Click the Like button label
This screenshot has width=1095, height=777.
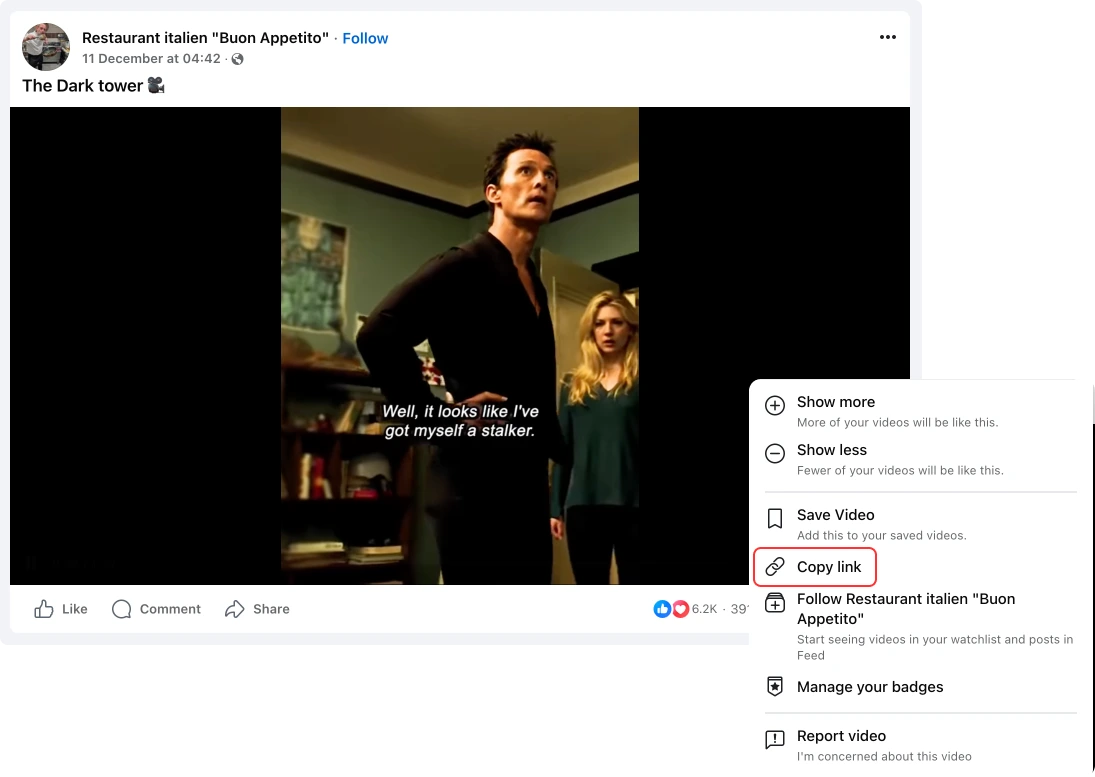click(75, 609)
